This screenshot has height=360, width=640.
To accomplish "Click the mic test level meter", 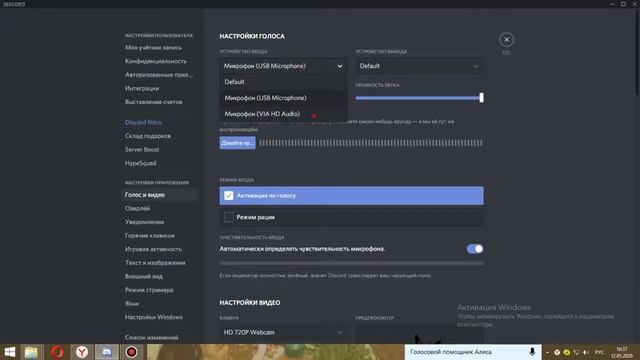I will 371,143.
